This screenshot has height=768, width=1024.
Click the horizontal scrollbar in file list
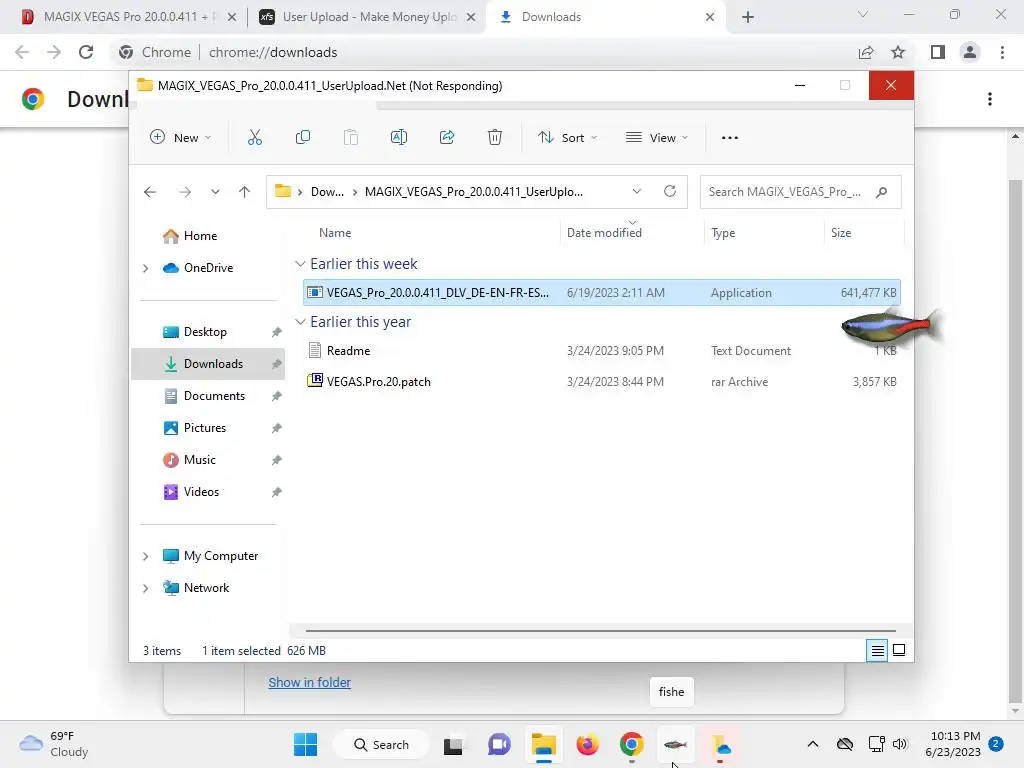[601, 631]
